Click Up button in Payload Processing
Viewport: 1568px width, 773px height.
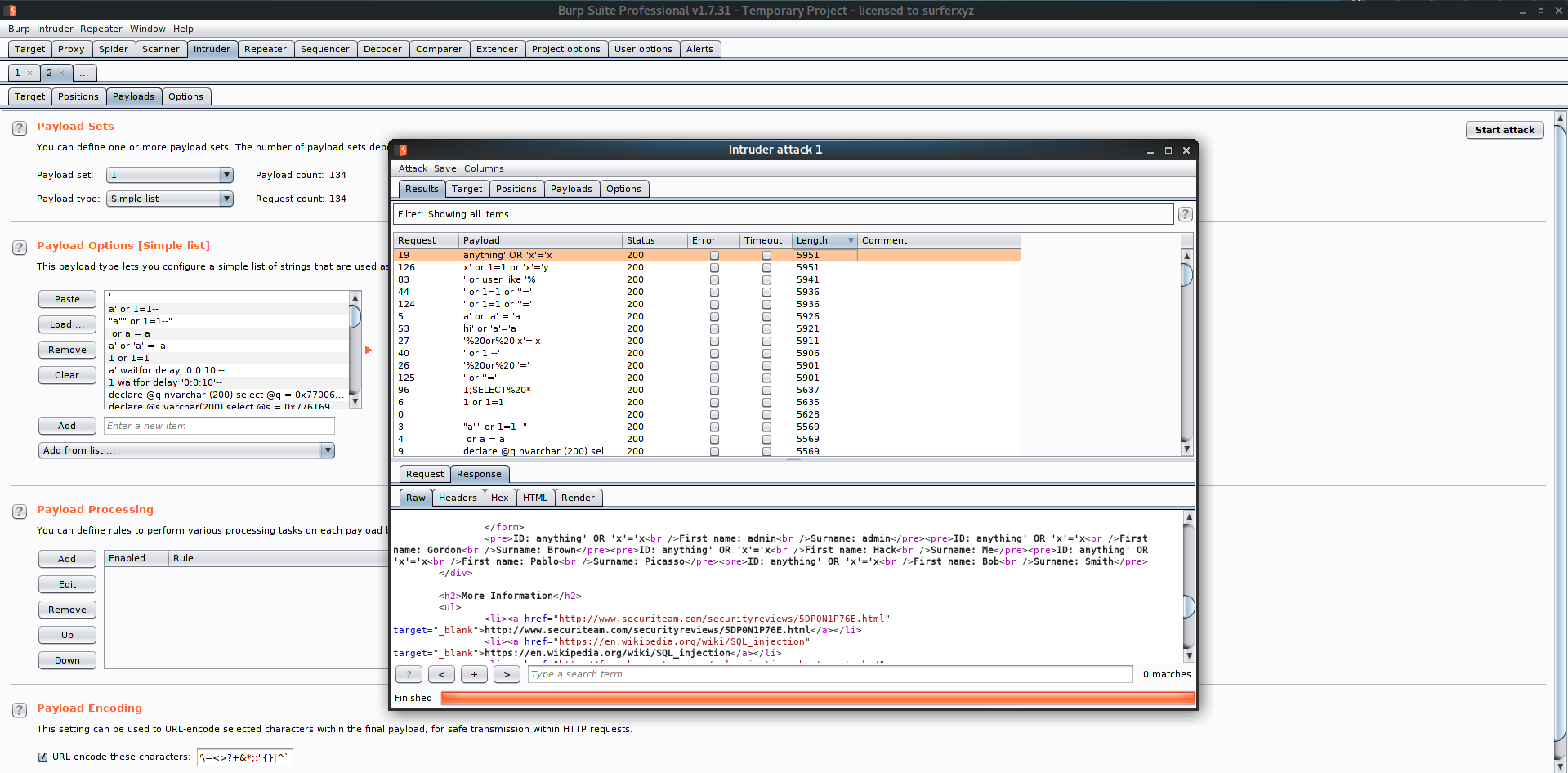[67, 635]
